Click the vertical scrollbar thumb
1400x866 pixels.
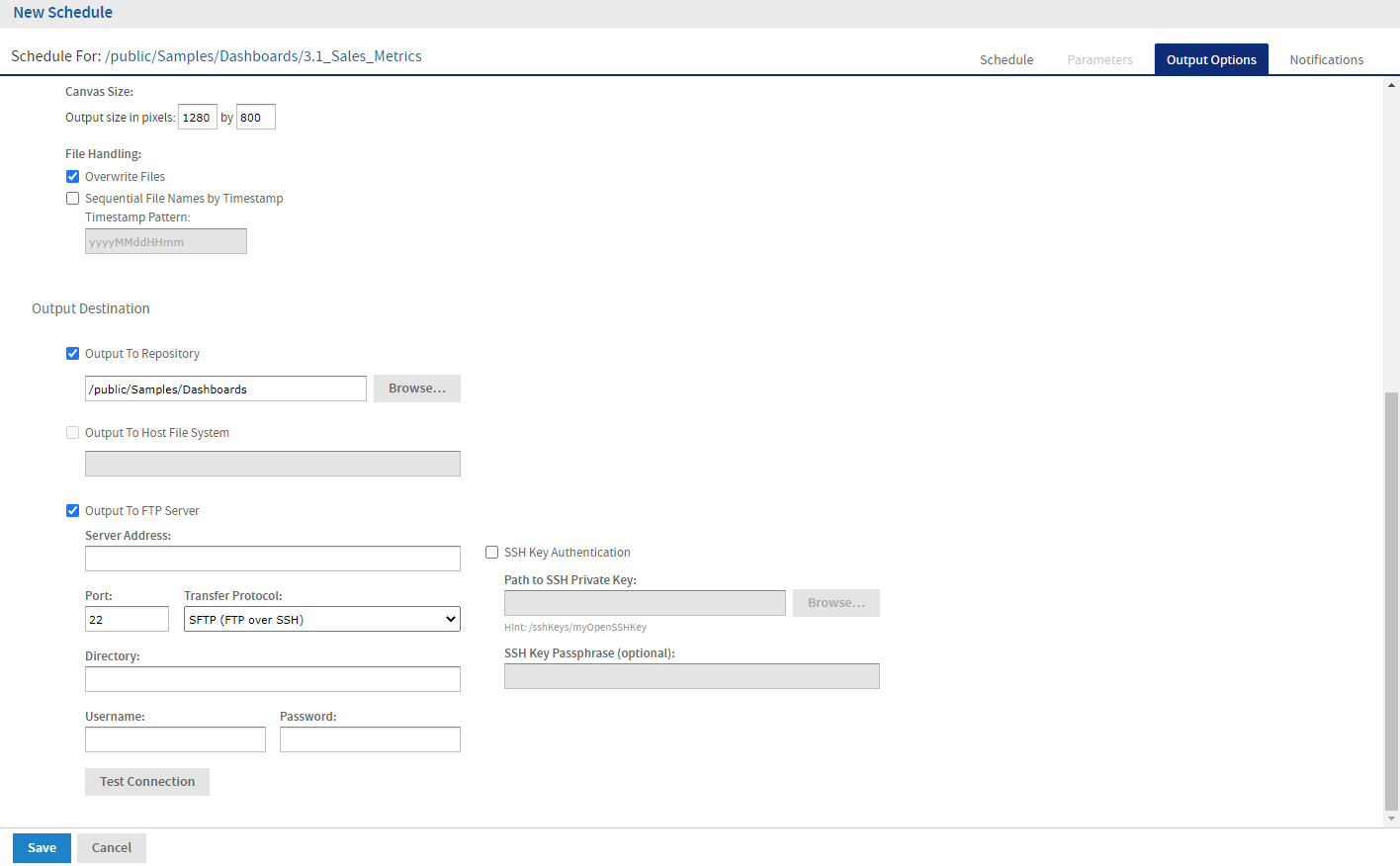[1391, 601]
